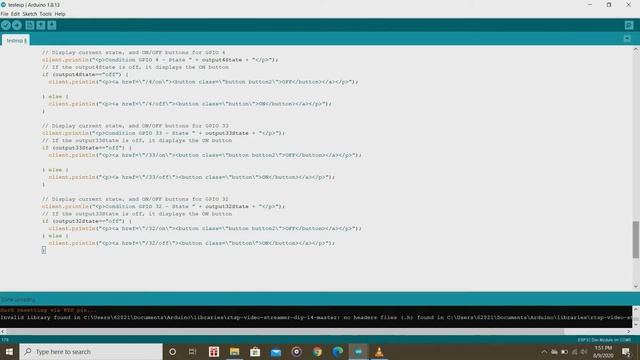The image size is (640, 360).
Task: Click the if output33State=="off" line
Action: pos(87,148)
